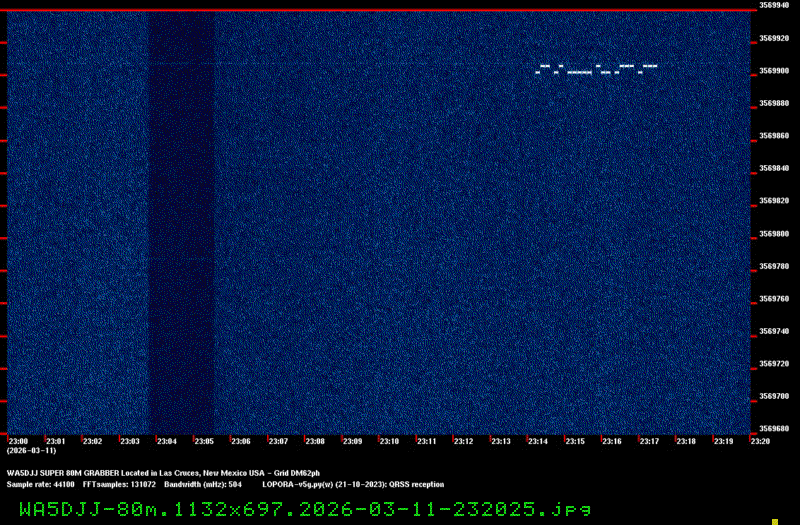Screen dimensions: 800x525
Task: Click the 3569840 frequency scale label
Action: (x=774, y=168)
